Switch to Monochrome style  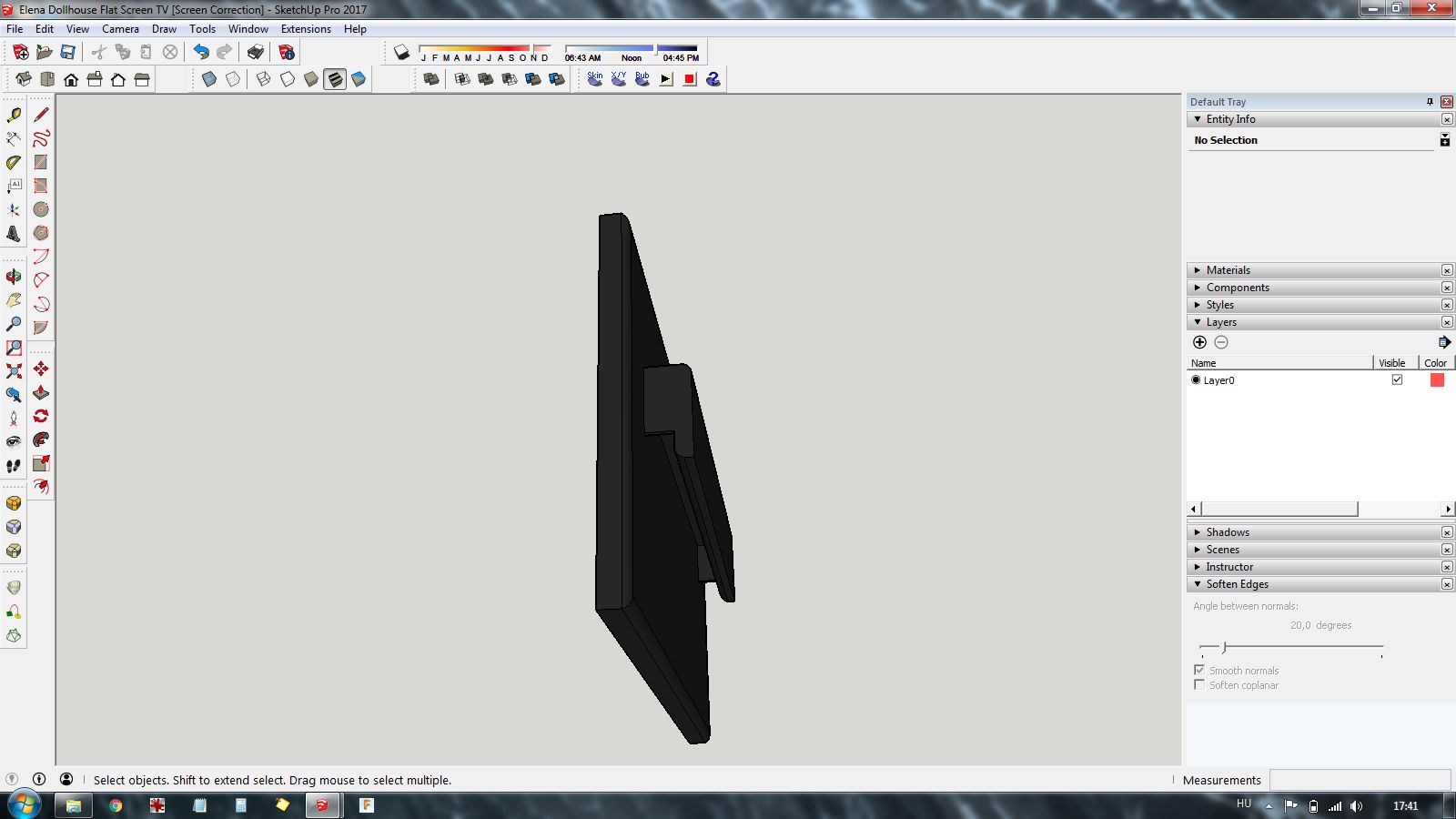pyautogui.click(x=359, y=79)
